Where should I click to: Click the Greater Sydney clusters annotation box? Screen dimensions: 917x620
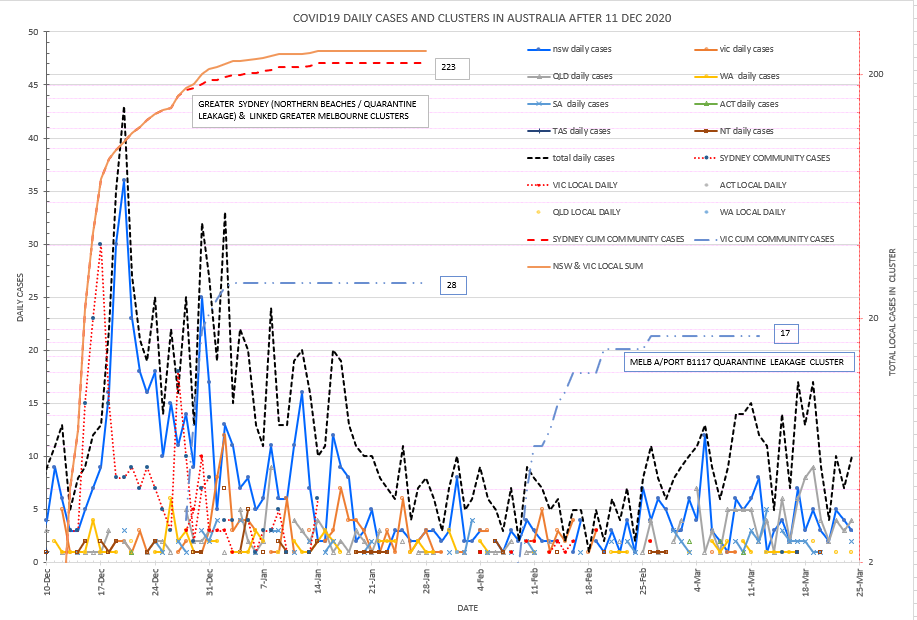point(311,111)
